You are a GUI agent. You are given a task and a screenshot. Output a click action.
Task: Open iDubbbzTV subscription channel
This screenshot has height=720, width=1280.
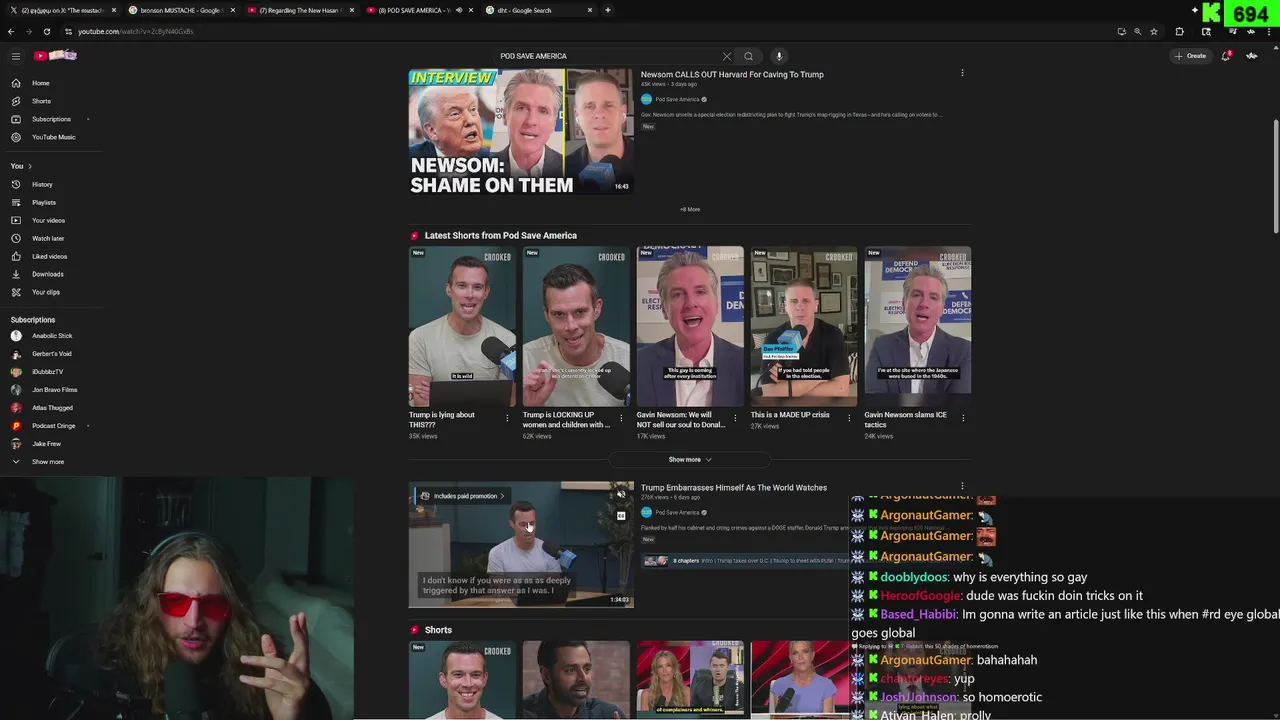pos(50,372)
